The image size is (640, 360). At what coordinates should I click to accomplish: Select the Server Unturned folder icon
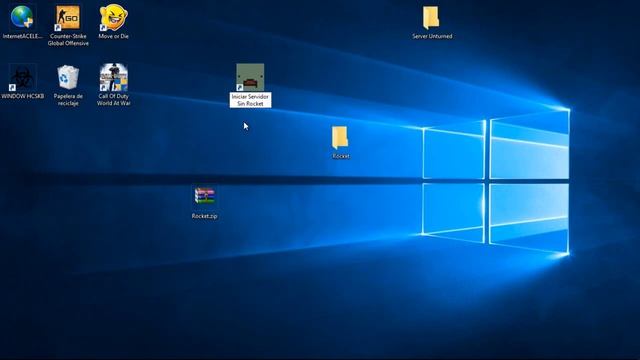coord(431,18)
